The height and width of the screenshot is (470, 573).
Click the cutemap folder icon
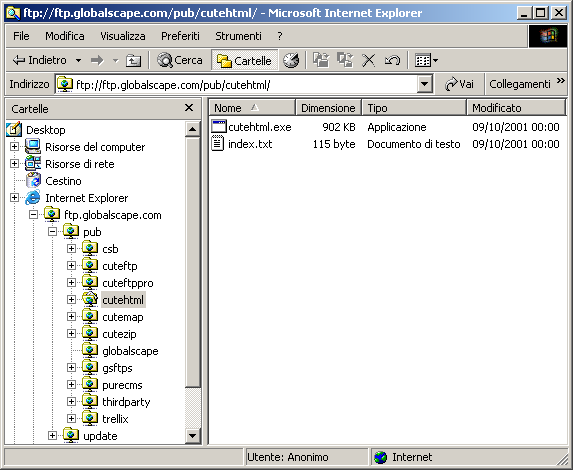tap(90, 316)
